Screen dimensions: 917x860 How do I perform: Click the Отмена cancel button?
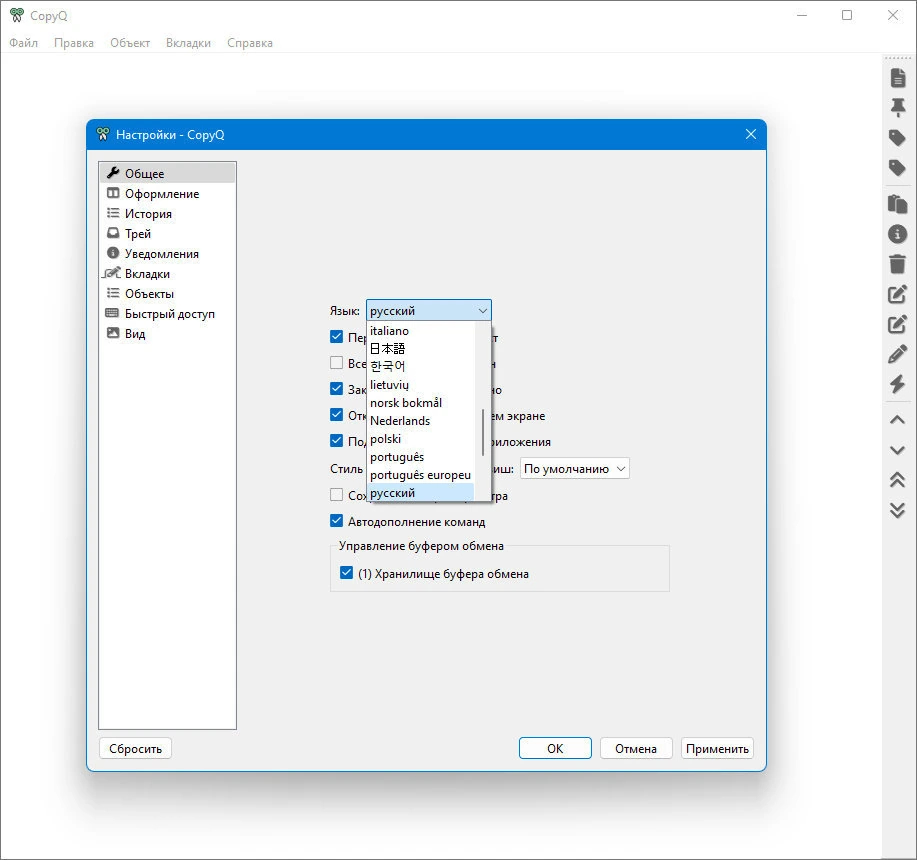click(636, 748)
